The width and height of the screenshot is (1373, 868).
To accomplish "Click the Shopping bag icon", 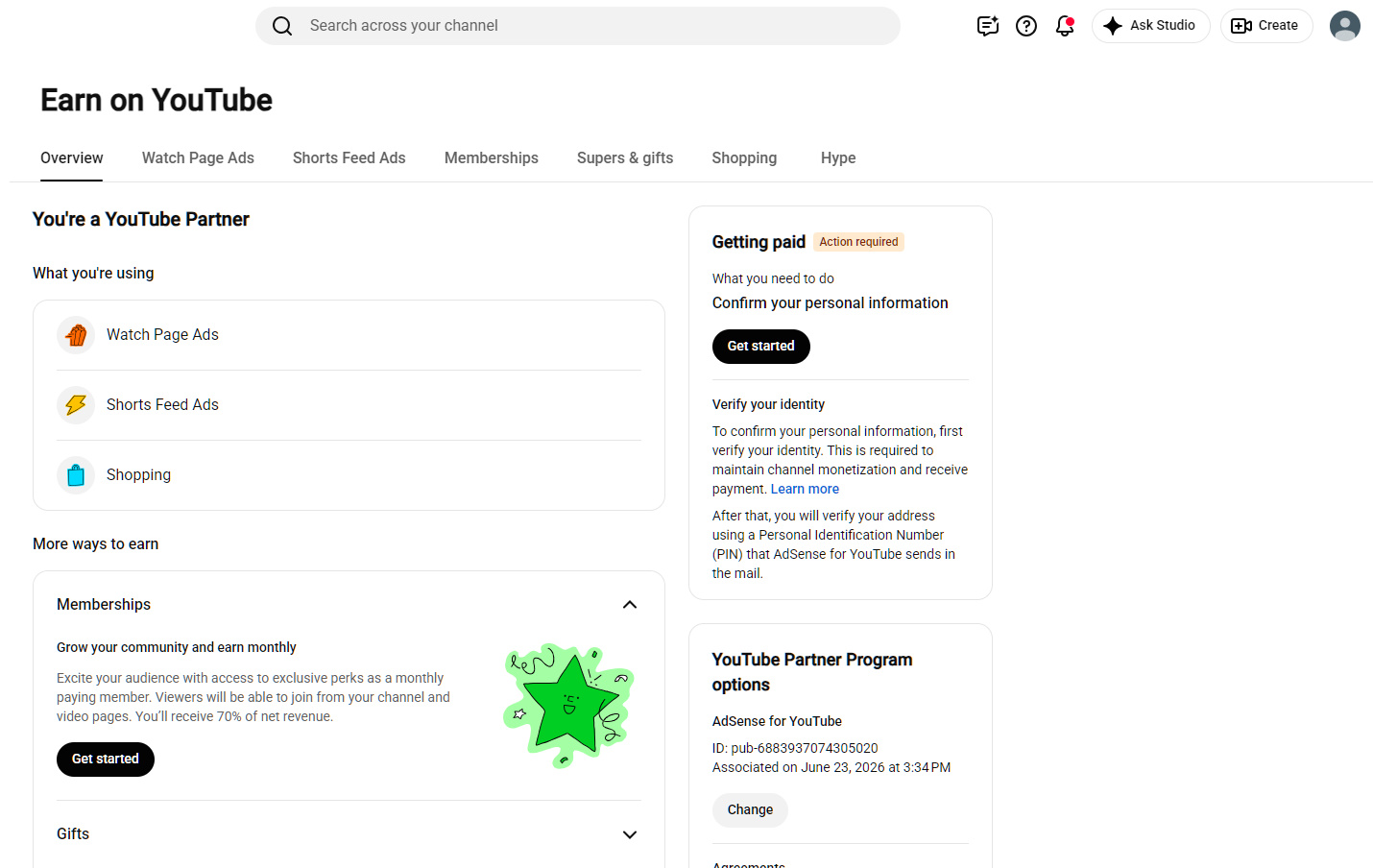I will (76, 475).
